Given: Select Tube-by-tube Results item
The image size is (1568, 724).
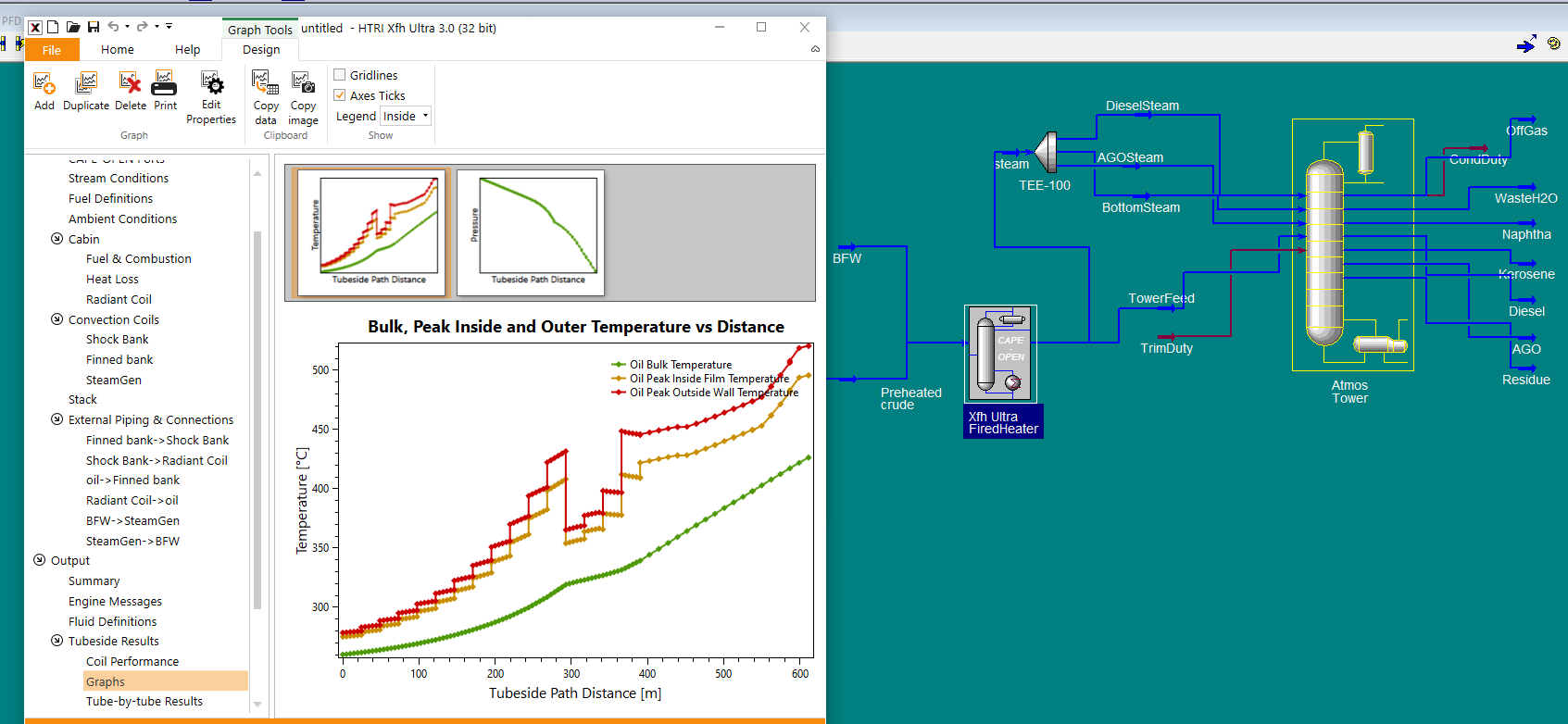Looking at the screenshot, I should [x=144, y=701].
